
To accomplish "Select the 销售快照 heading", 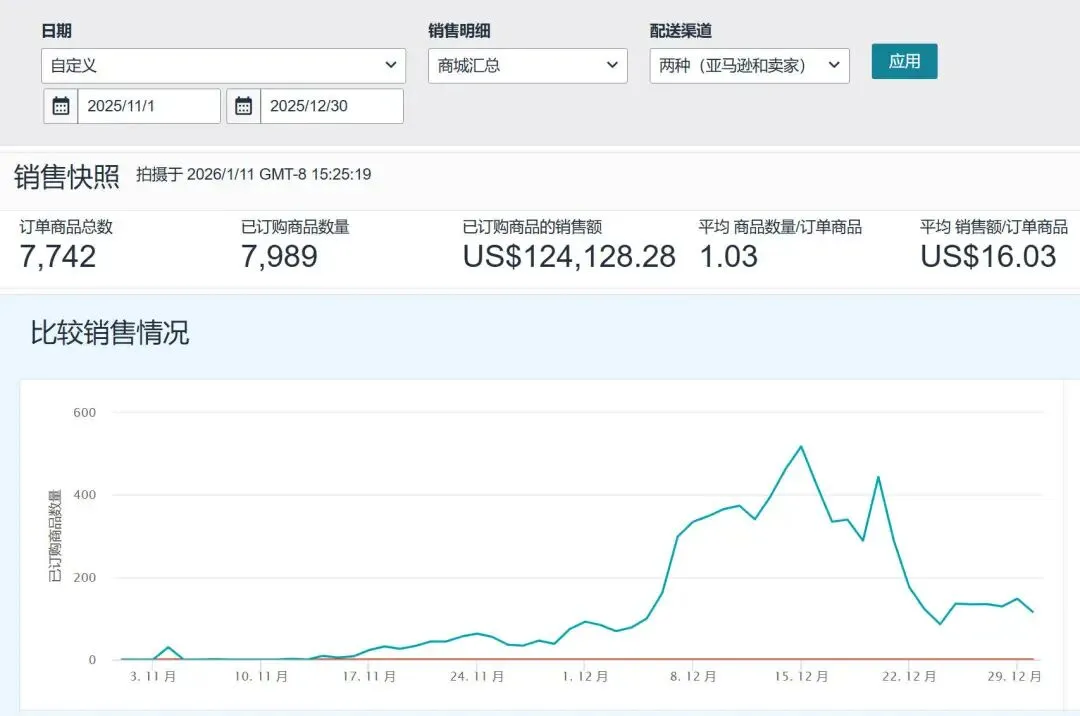I will [67, 177].
